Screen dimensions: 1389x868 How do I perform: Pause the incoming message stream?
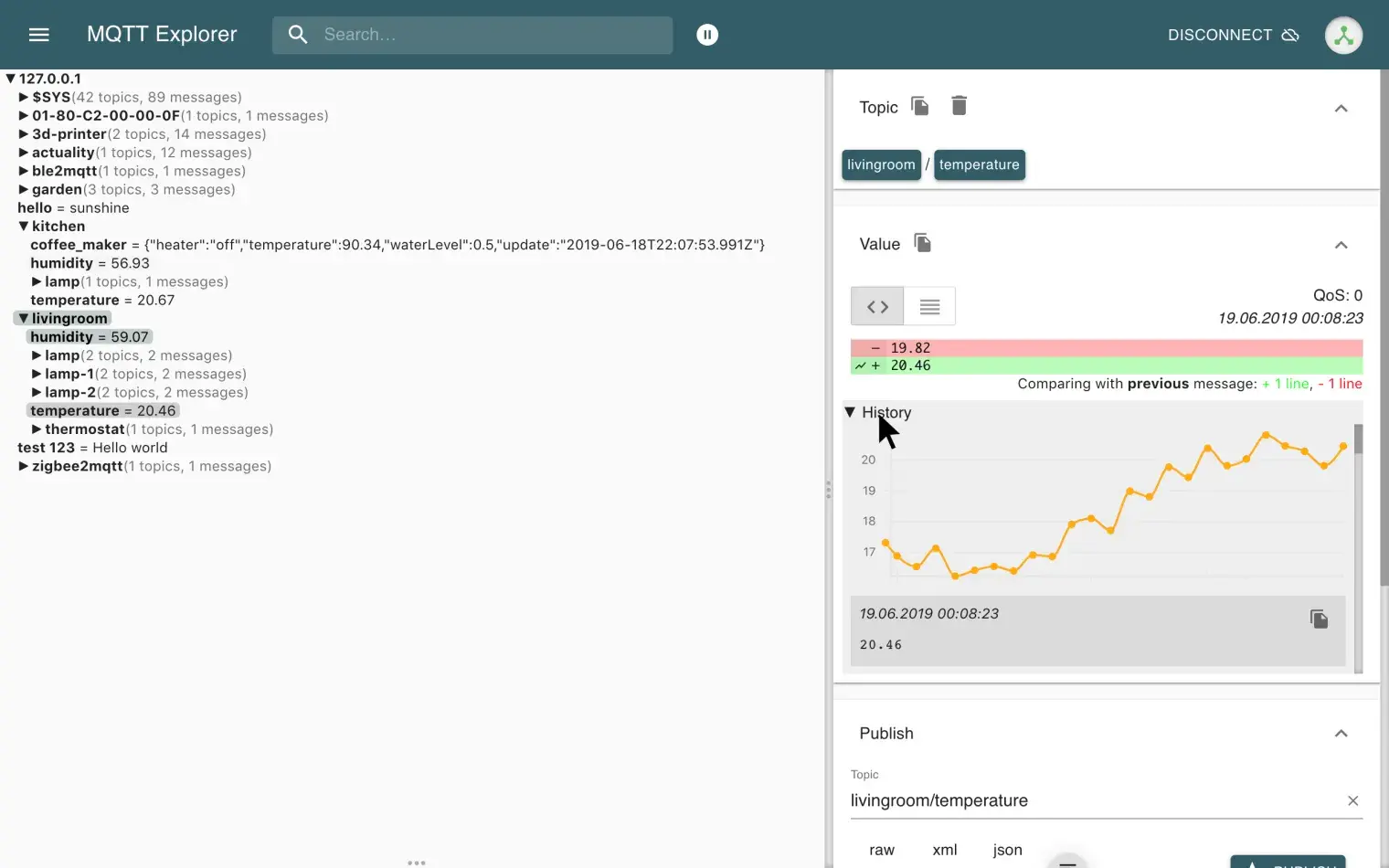(x=707, y=34)
